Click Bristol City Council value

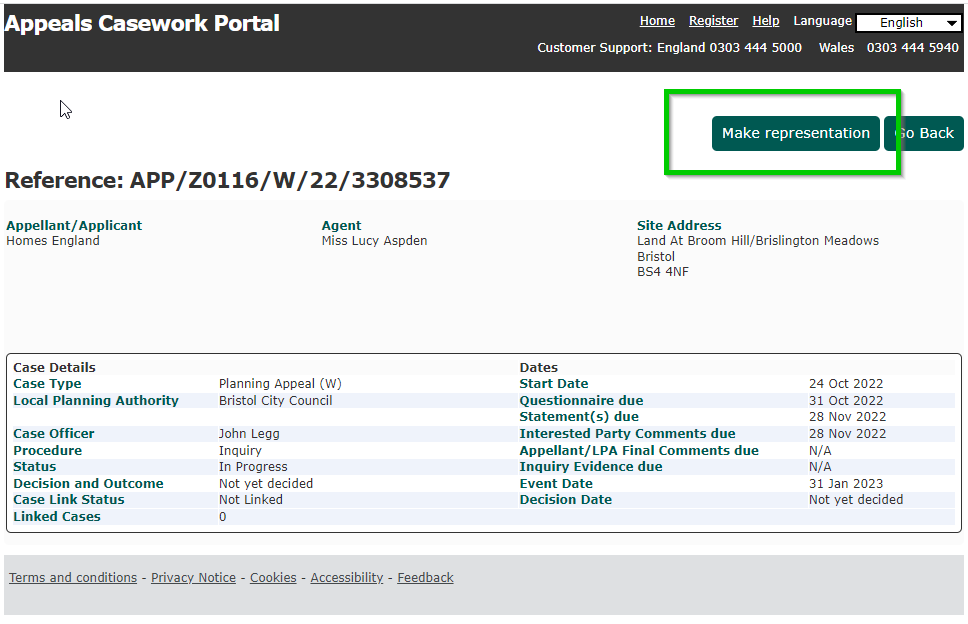pos(275,401)
